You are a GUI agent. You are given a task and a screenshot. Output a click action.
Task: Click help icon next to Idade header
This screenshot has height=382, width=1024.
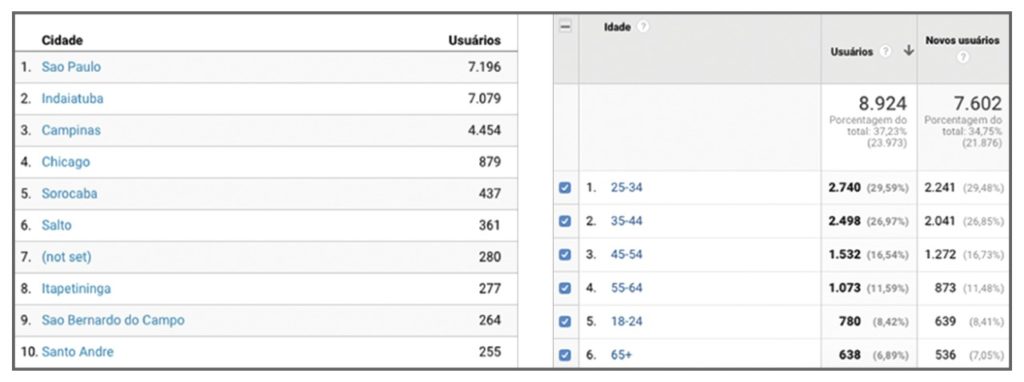pos(643,27)
